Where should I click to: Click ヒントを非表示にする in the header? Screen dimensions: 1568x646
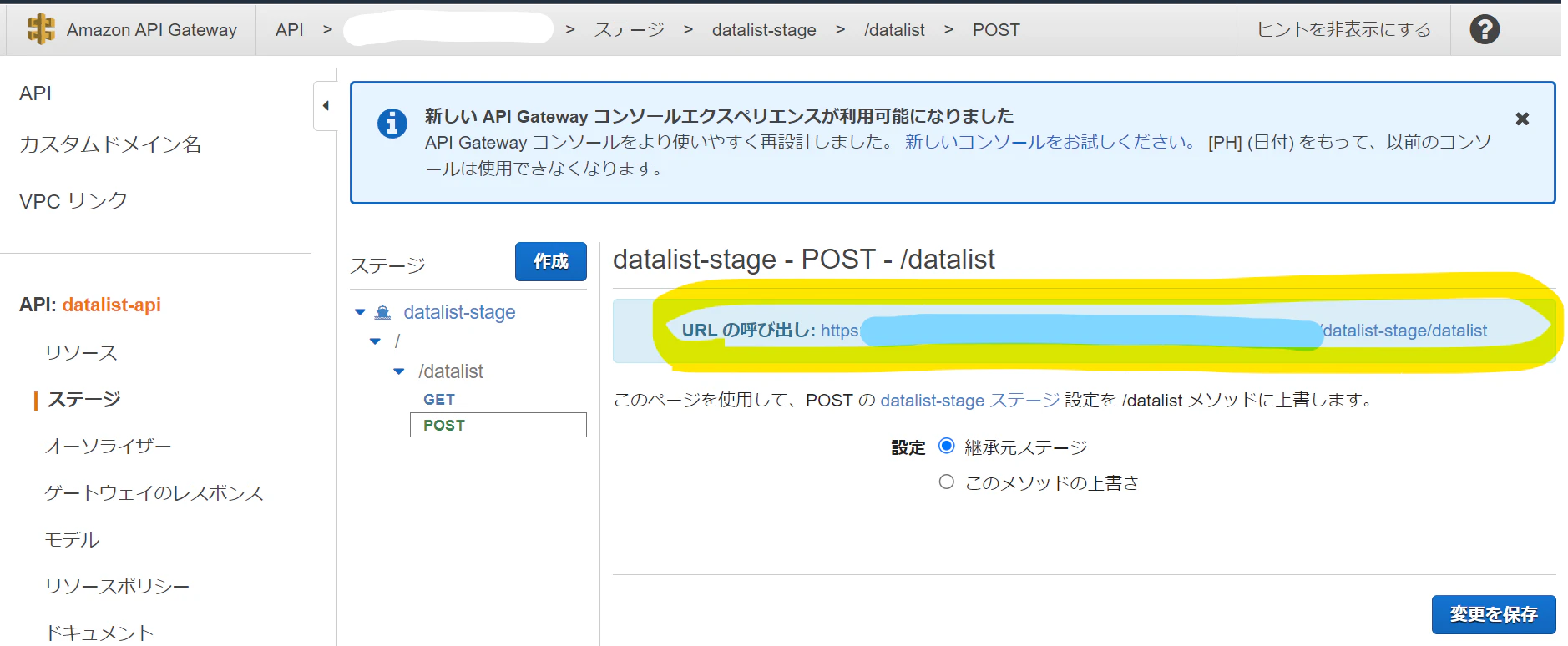1343,29
